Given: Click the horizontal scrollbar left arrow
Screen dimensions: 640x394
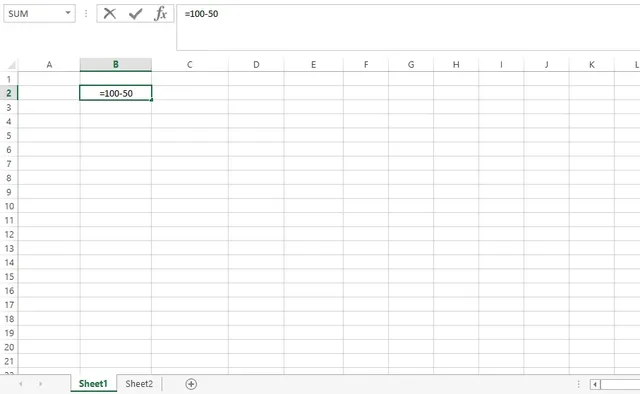Looking at the screenshot, I should pos(595,384).
